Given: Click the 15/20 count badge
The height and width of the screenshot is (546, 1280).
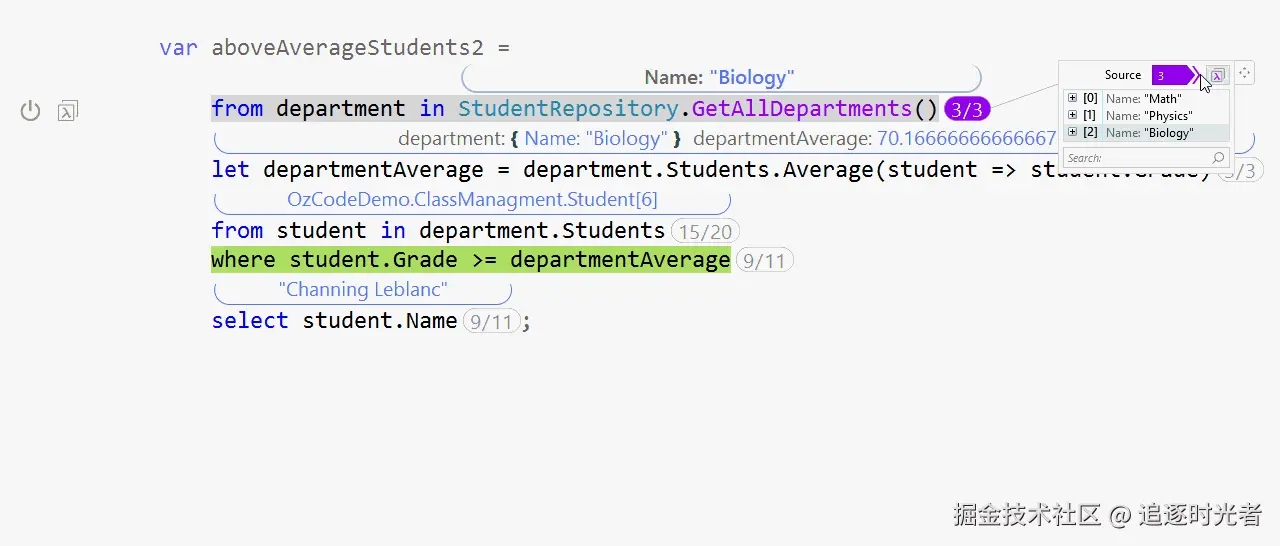Looking at the screenshot, I should pyautogui.click(x=704, y=232).
